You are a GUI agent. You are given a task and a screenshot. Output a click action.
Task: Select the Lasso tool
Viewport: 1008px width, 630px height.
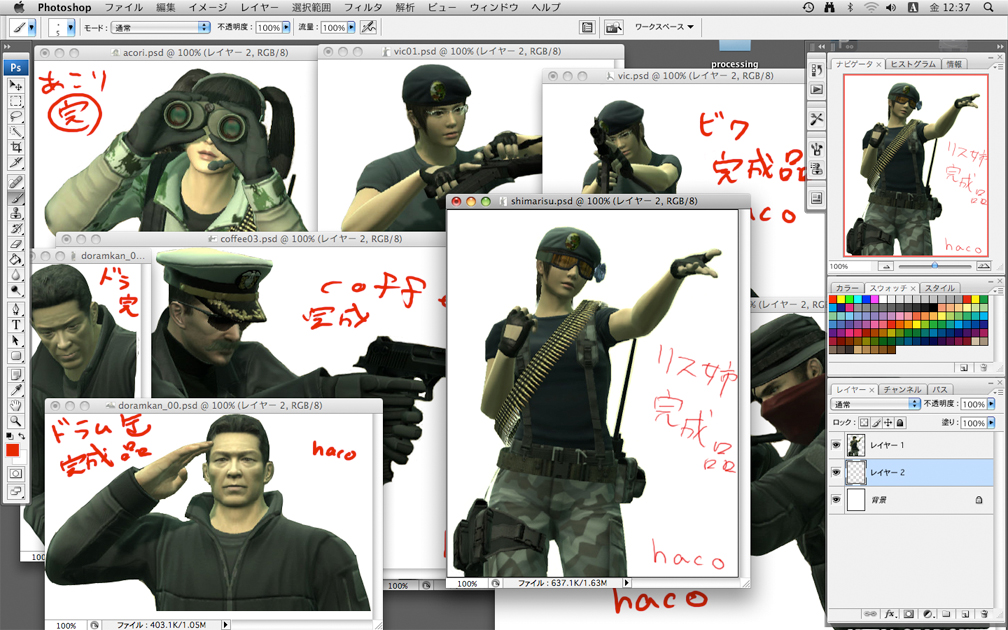tap(15, 116)
